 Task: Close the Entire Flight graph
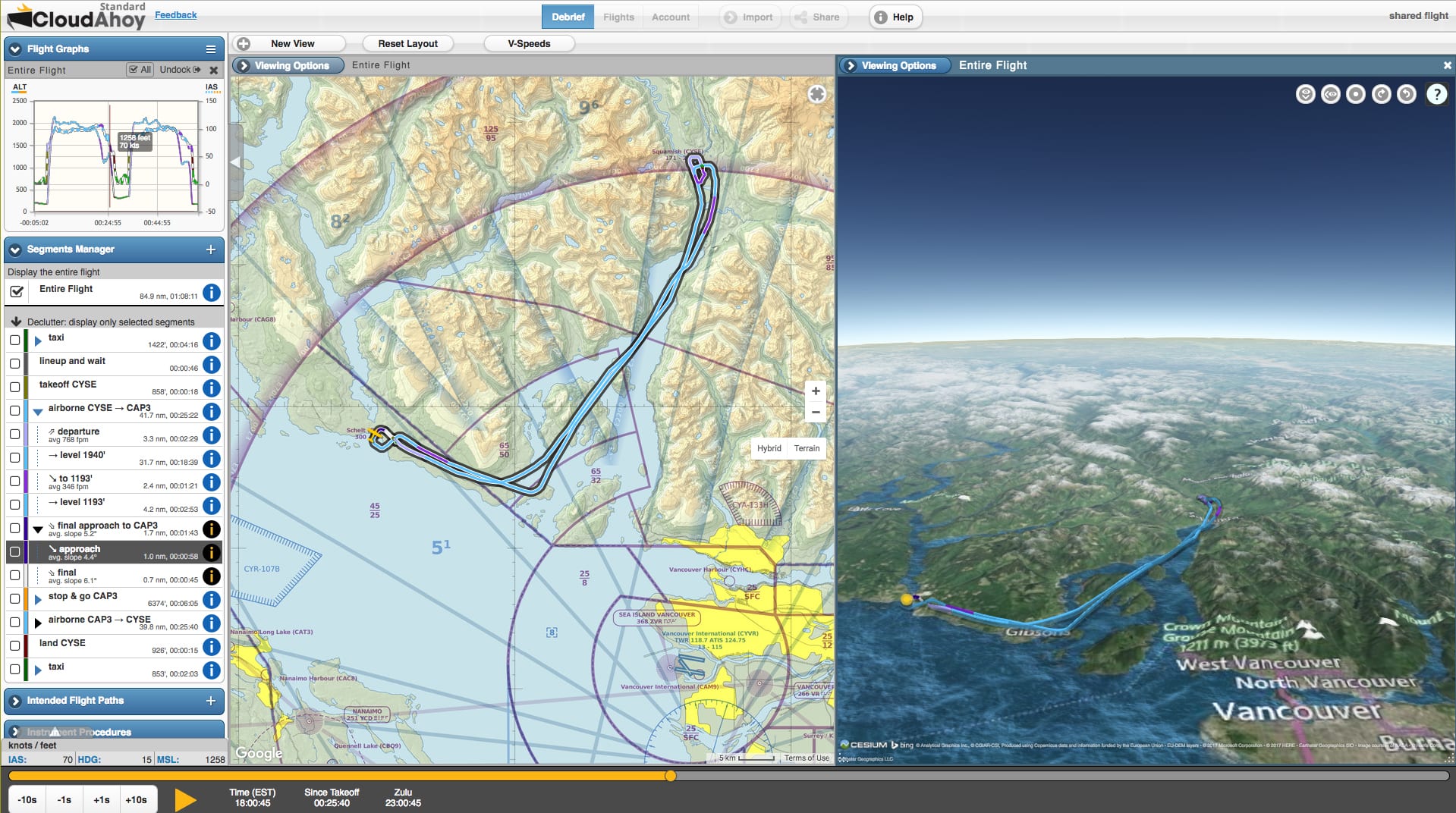214,70
